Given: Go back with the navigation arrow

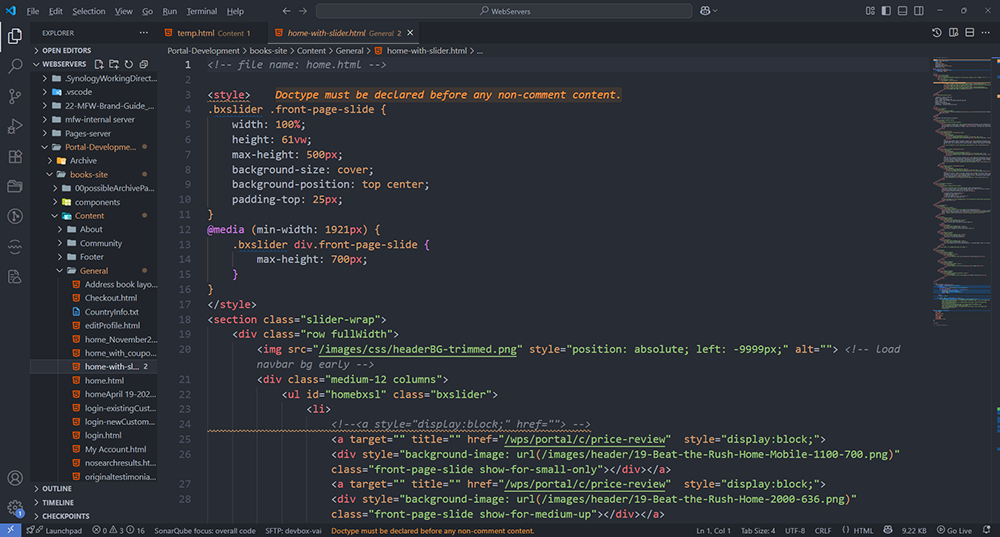Looking at the screenshot, I should (x=286, y=11).
